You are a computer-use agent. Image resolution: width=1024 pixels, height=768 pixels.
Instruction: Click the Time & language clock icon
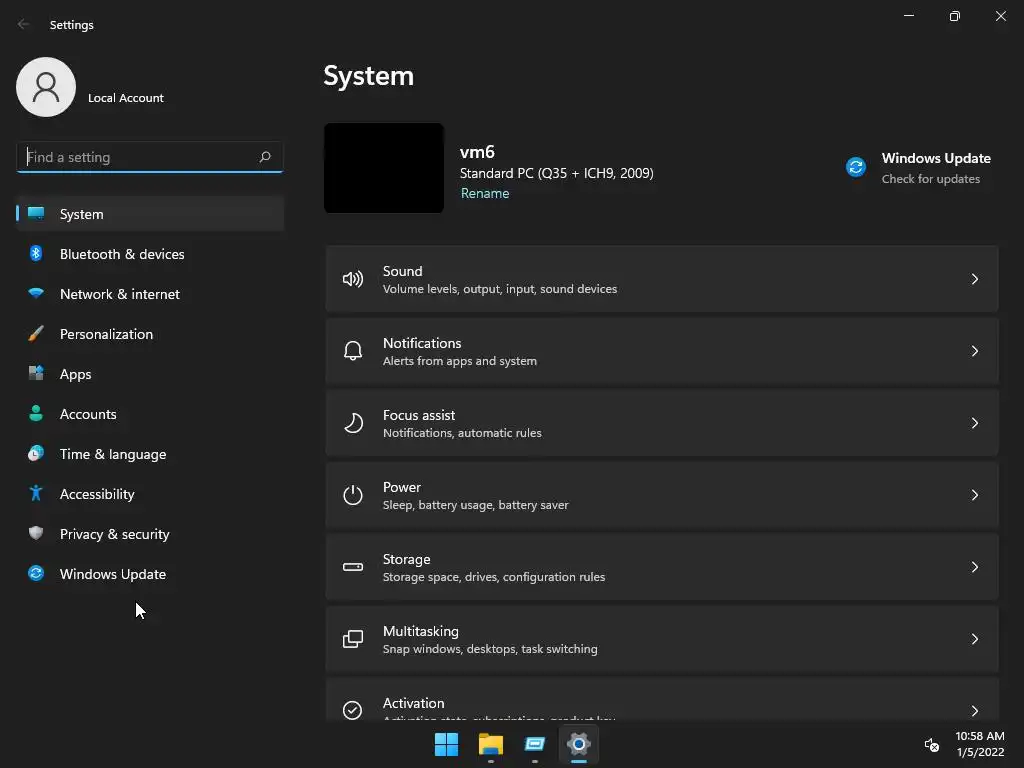pyautogui.click(x=36, y=453)
